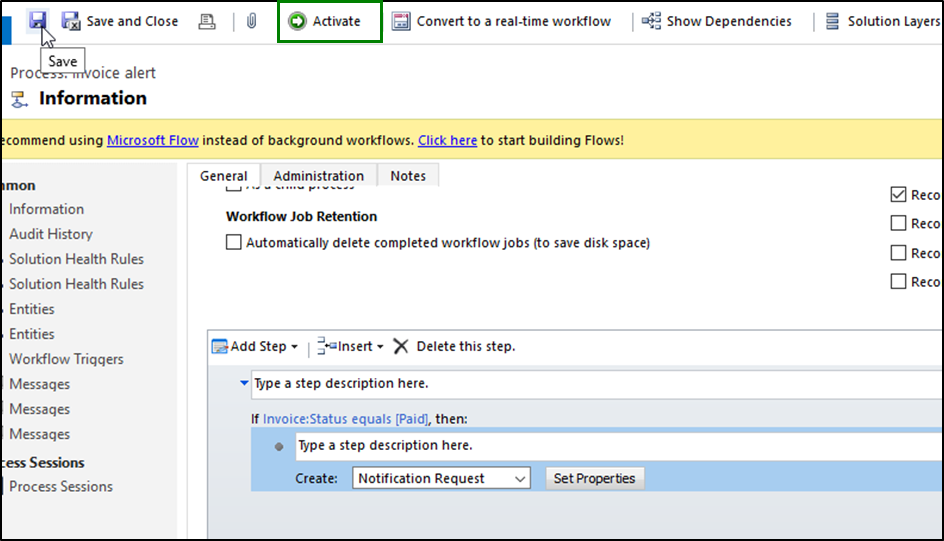
Task: Click the Save floppy disk icon
Action: (x=37, y=20)
